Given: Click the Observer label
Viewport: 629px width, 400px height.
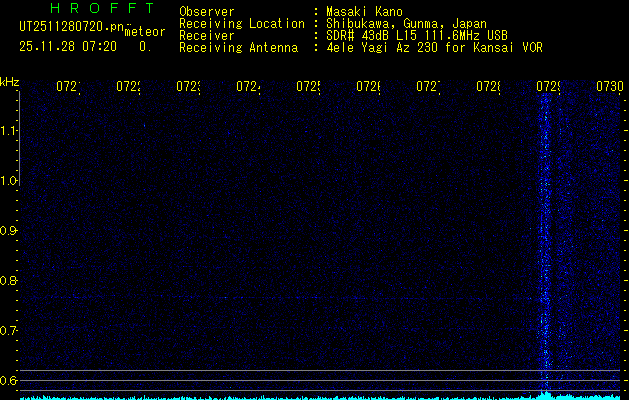Looking at the screenshot, I should pos(207,11).
